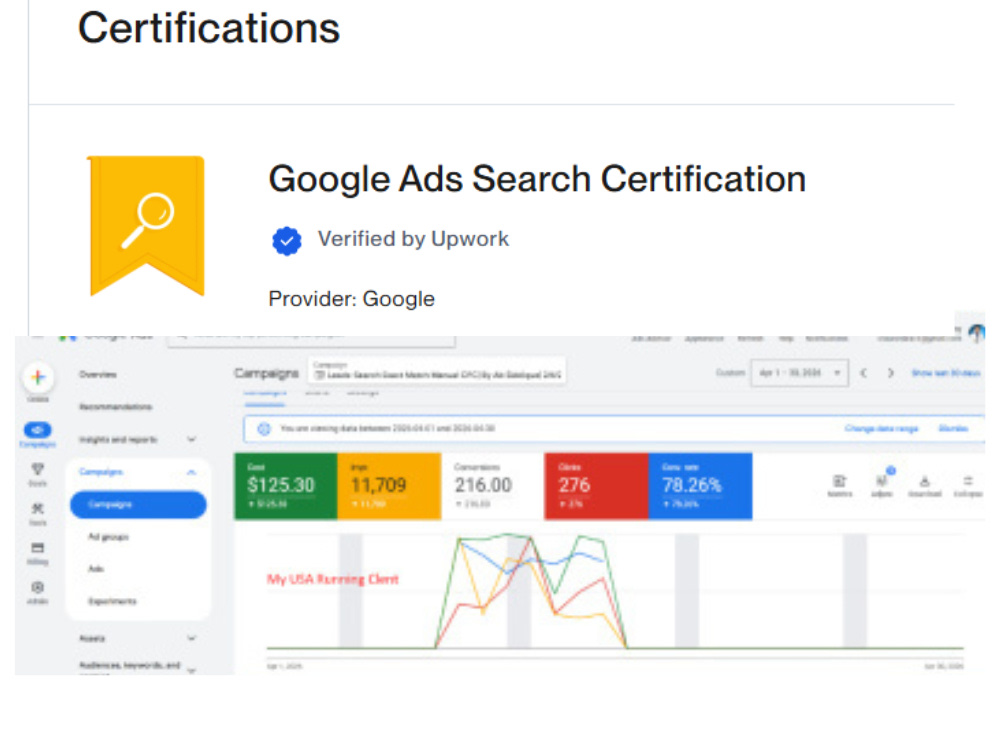The height and width of the screenshot is (750, 1000).
Task: Expand Insights and reports section
Action: 191,439
